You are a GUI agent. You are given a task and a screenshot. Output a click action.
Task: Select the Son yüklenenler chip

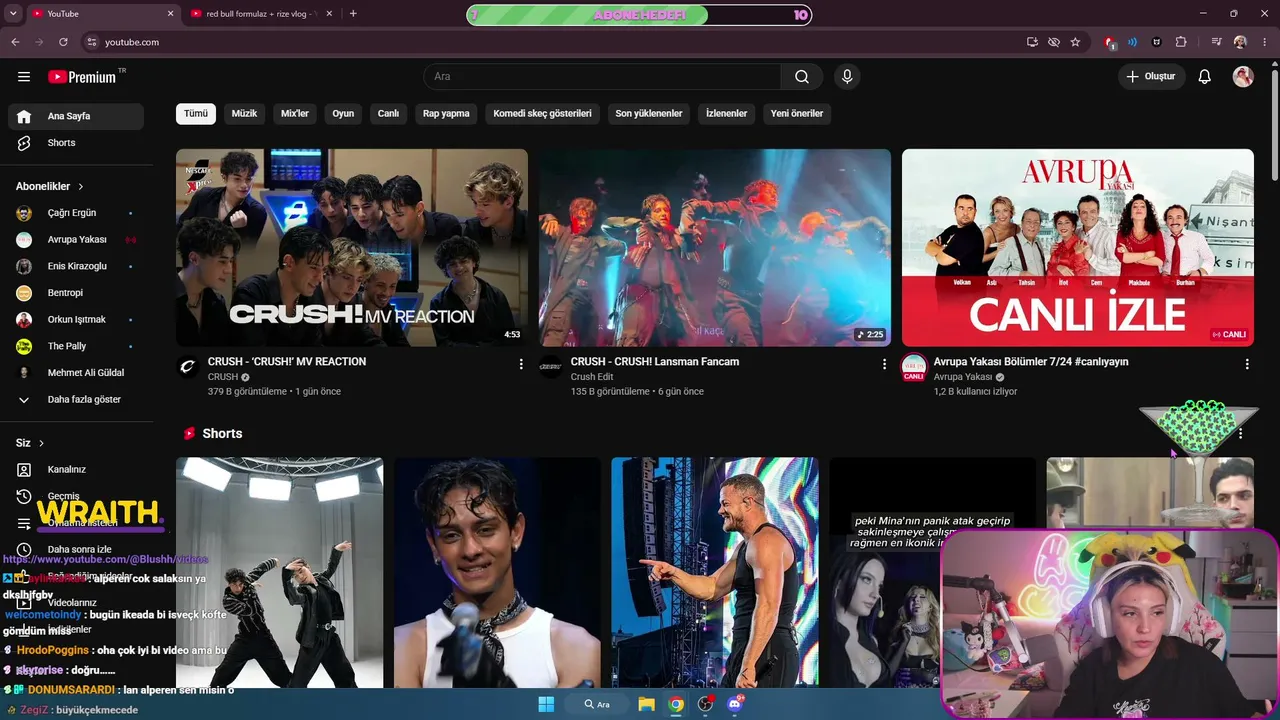coord(649,114)
